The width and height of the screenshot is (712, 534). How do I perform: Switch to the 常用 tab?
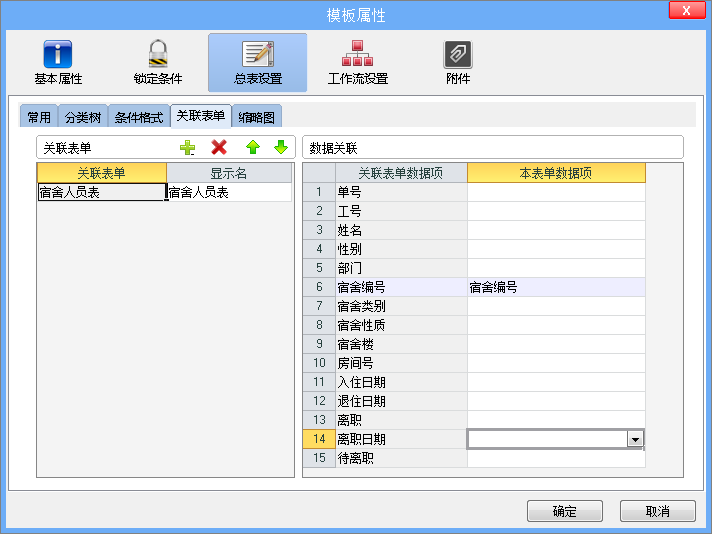click(x=39, y=118)
